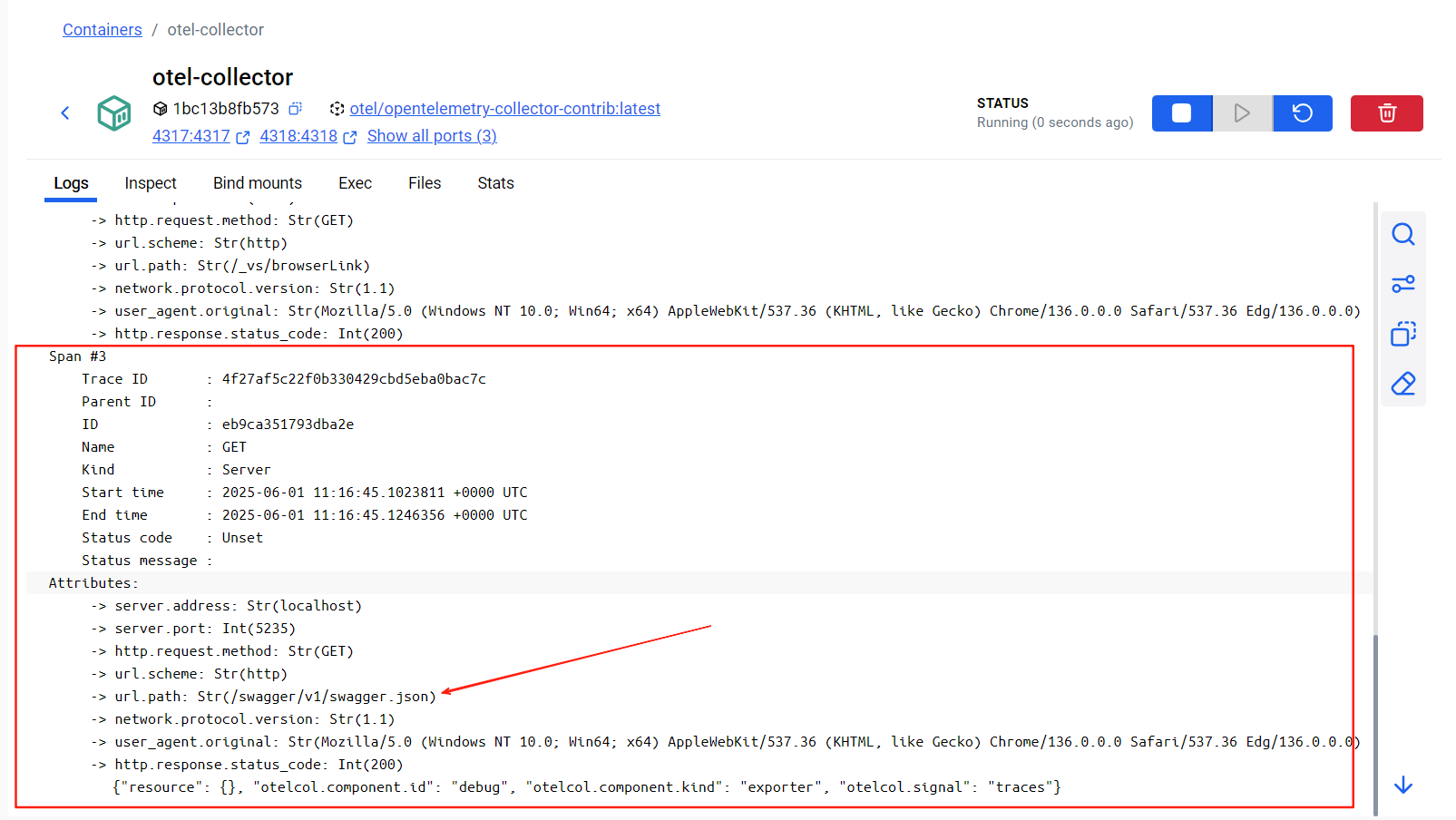Open the Containers breadcrumb link
The height and width of the screenshot is (820, 1456).
[103, 30]
